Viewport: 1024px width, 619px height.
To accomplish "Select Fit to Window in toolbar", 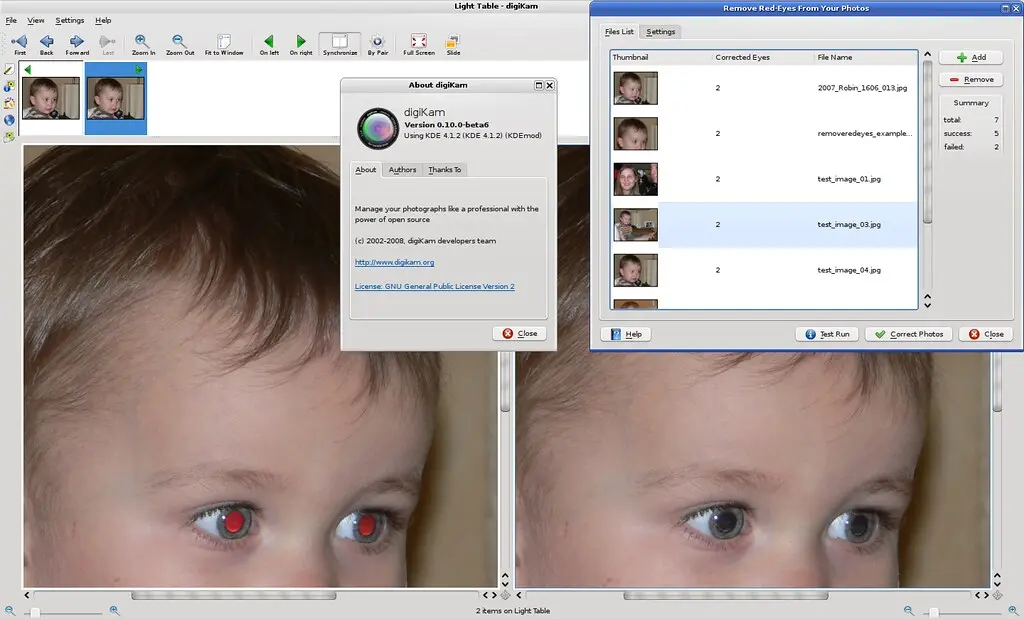I will pos(224,44).
